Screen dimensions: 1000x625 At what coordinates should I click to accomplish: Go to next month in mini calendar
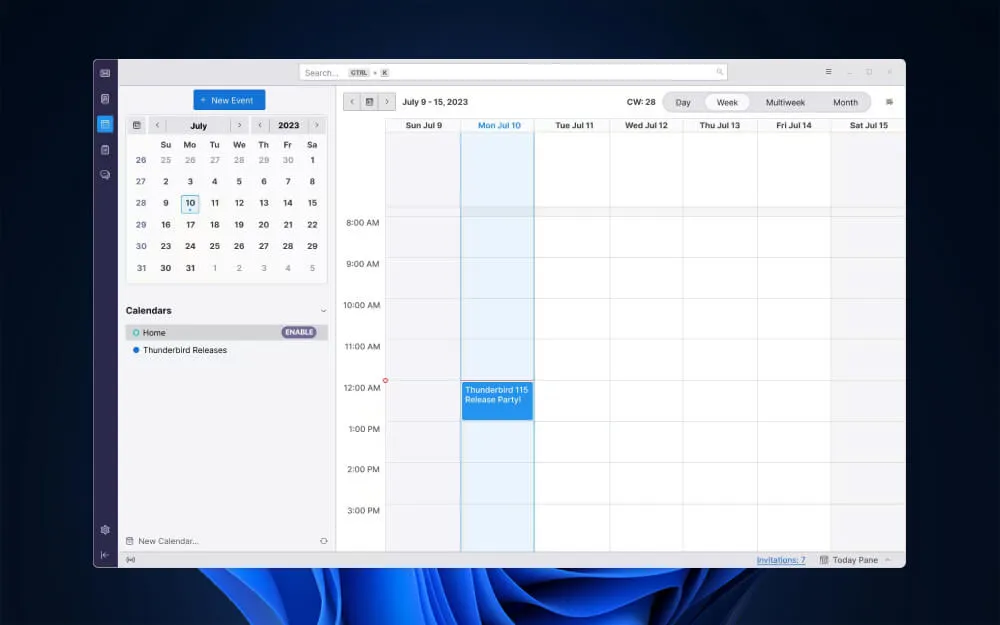click(238, 126)
